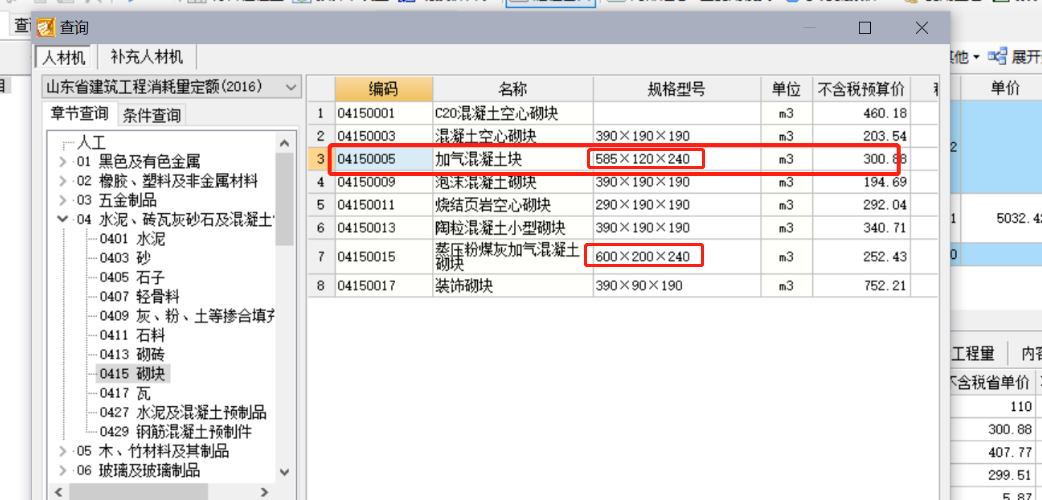Sort by the 名称 column header
1042x500 pixels.
(513, 89)
